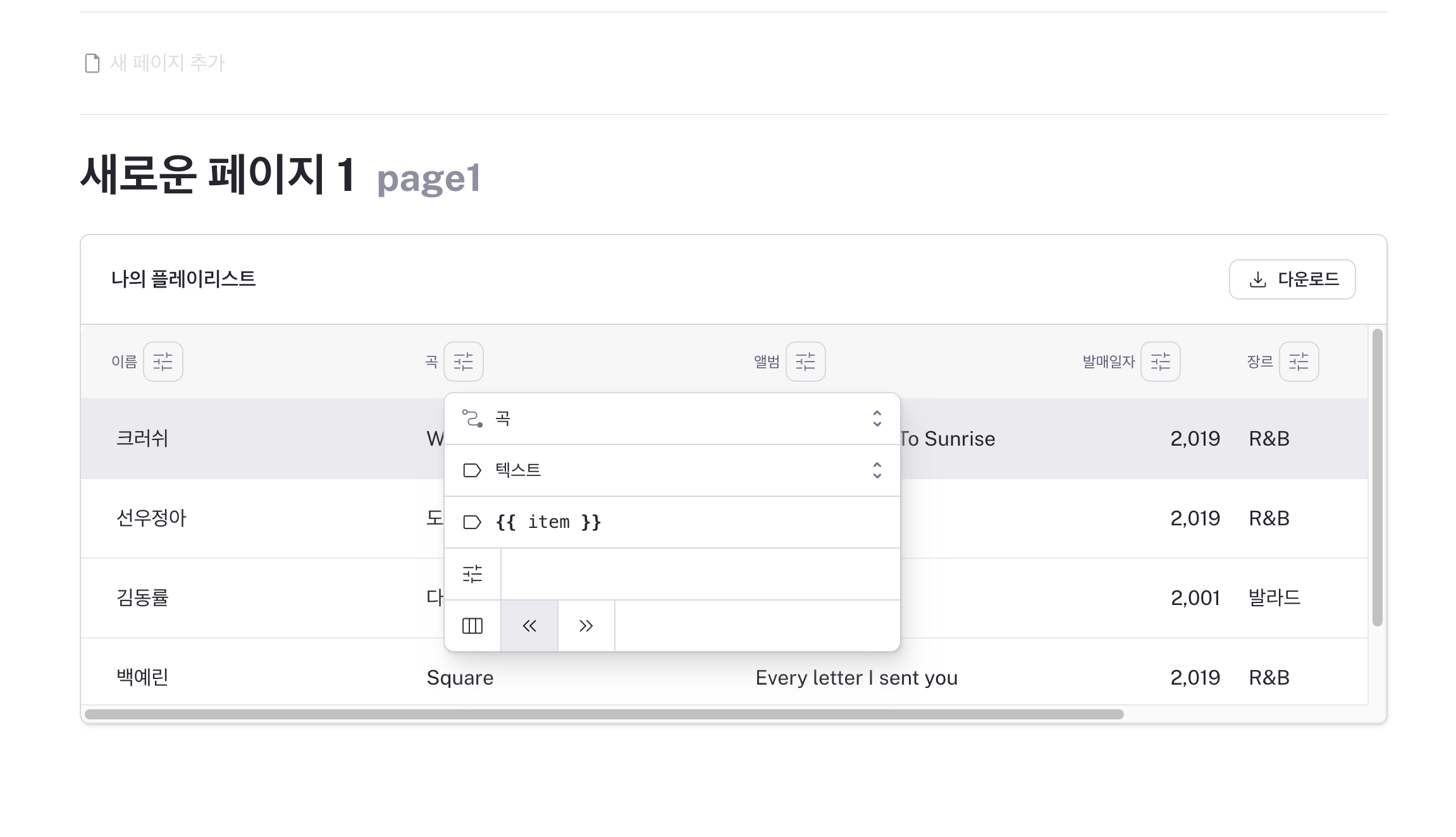This screenshot has width=1456, height=837.
Task: Open settings for the 발매일자 column
Action: pos(1161,362)
